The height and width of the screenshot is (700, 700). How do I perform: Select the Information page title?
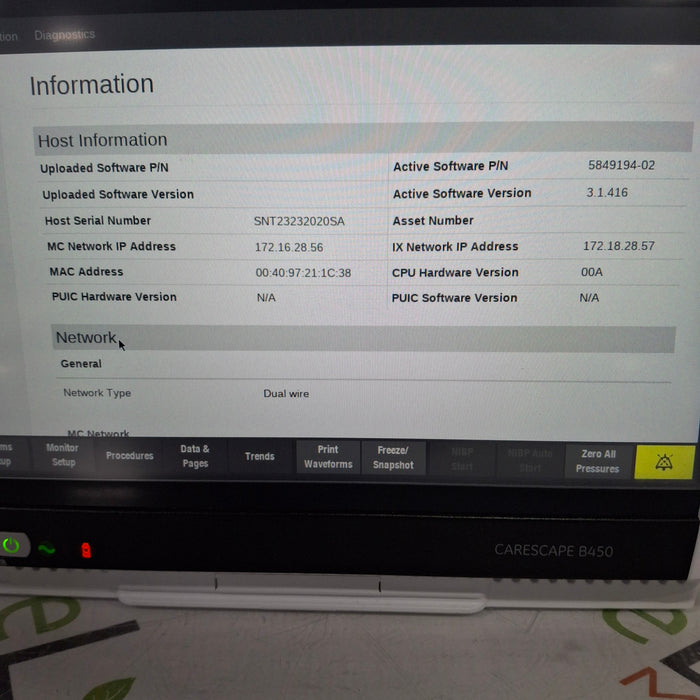click(92, 85)
